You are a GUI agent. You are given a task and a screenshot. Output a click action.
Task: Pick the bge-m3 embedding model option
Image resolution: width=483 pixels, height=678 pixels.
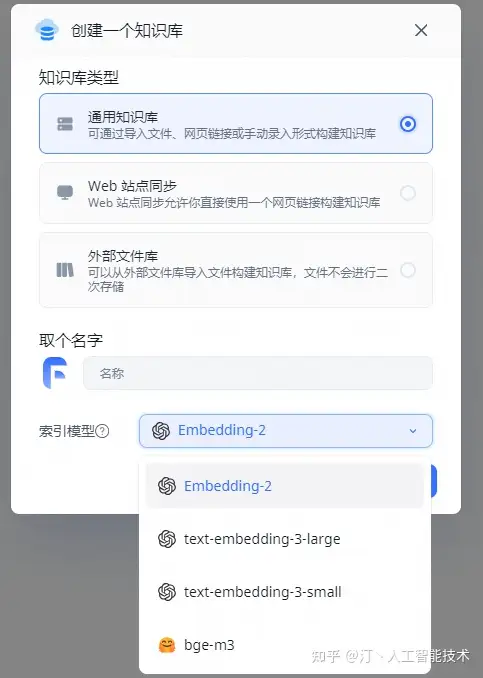tap(285, 645)
